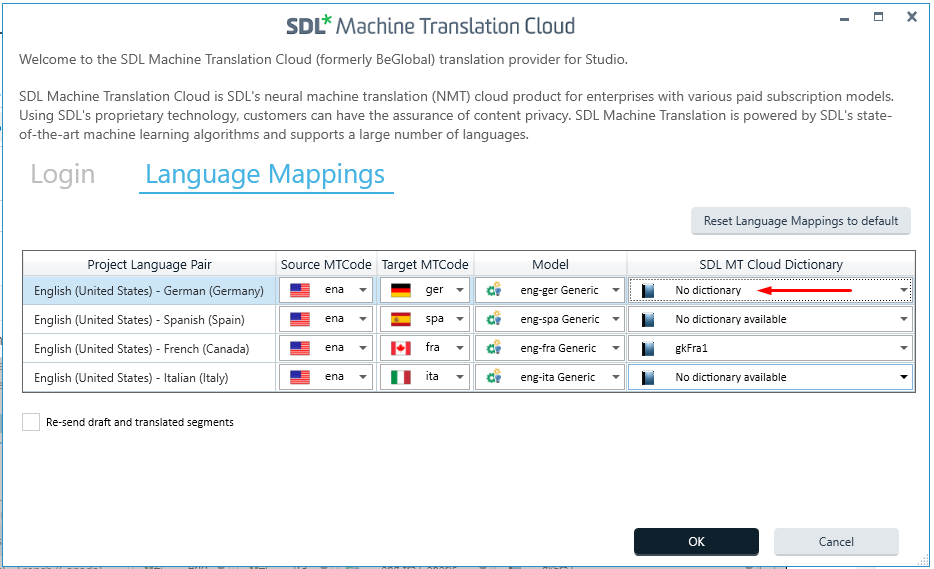
Task: Expand the eng-ita Generic model dropdown
Action: (616, 377)
